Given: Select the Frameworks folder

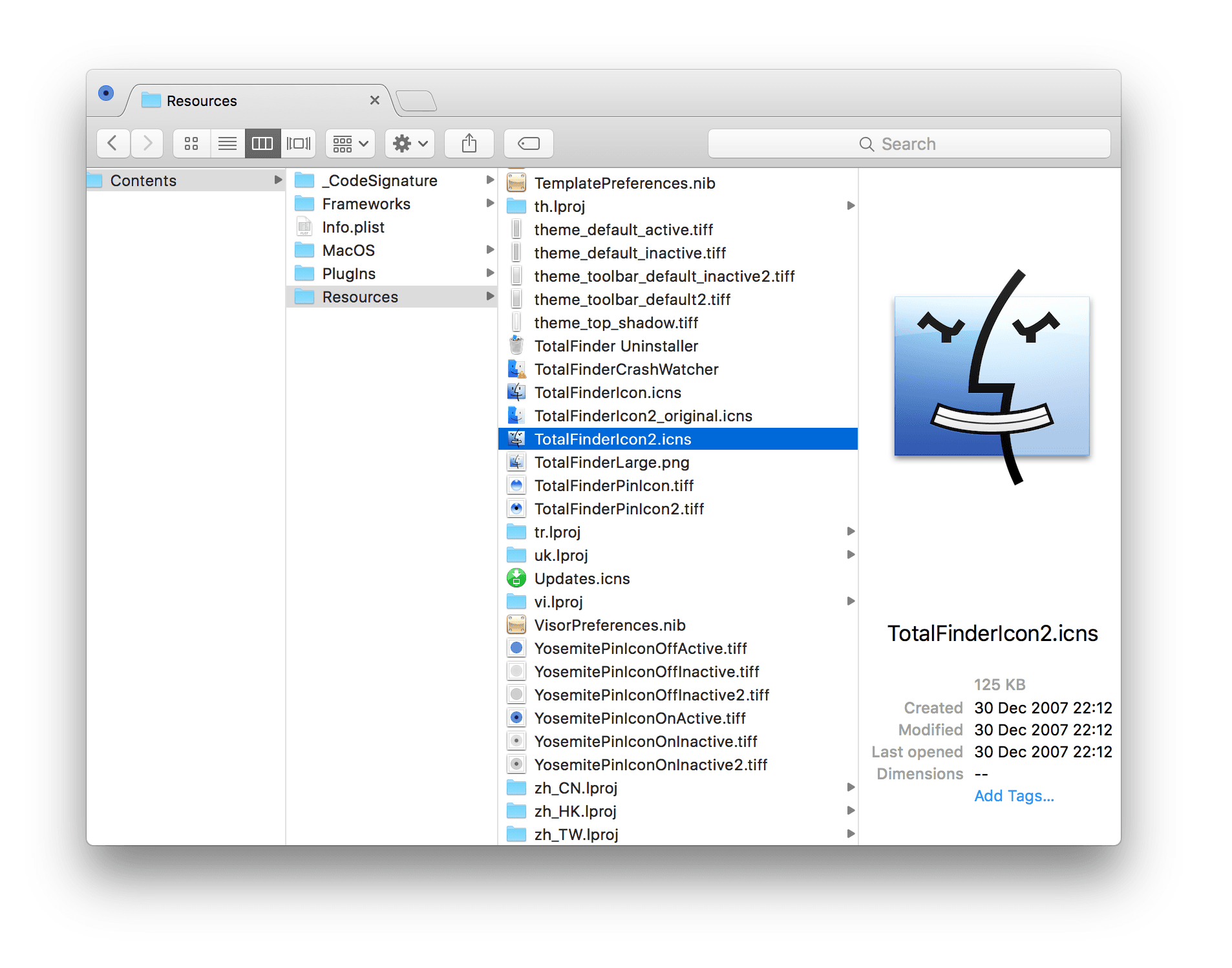Looking at the screenshot, I should click(366, 204).
